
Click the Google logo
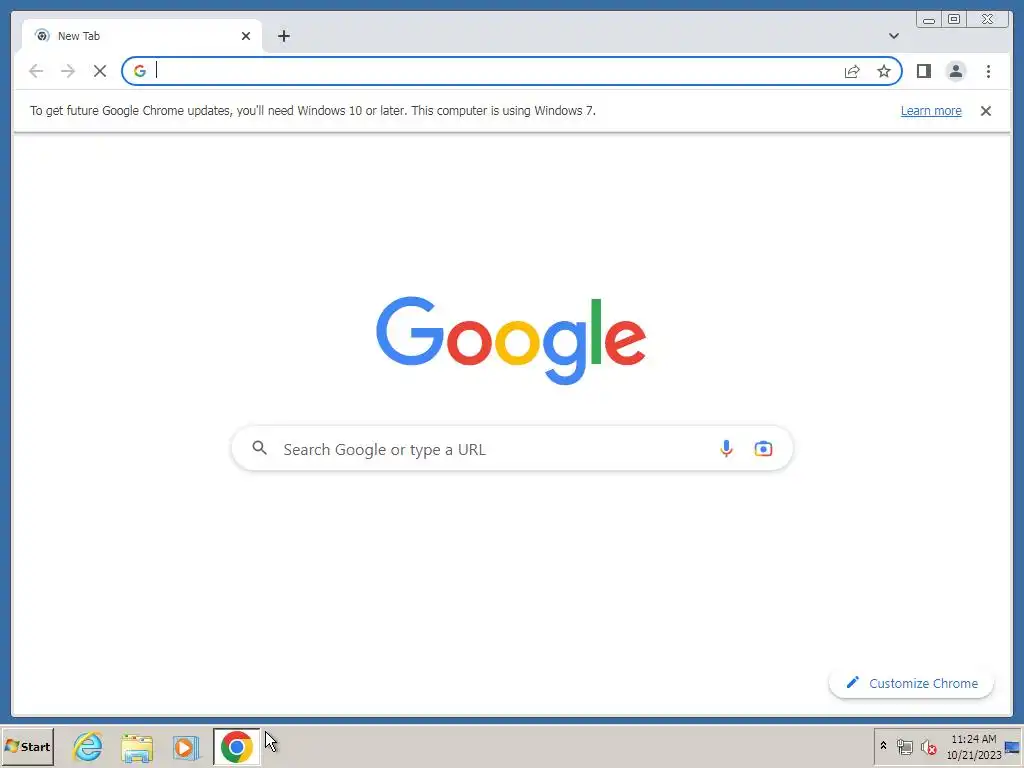pyautogui.click(x=511, y=340)
